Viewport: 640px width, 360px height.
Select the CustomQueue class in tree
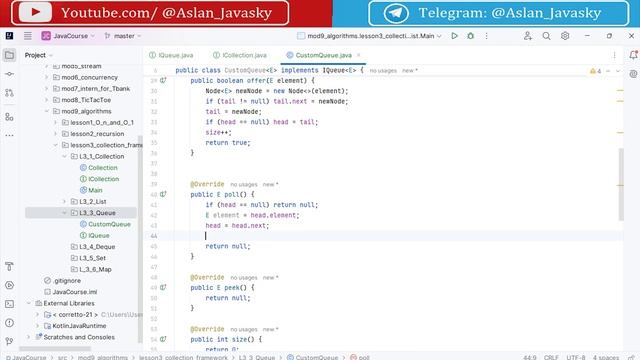point(105,224)
